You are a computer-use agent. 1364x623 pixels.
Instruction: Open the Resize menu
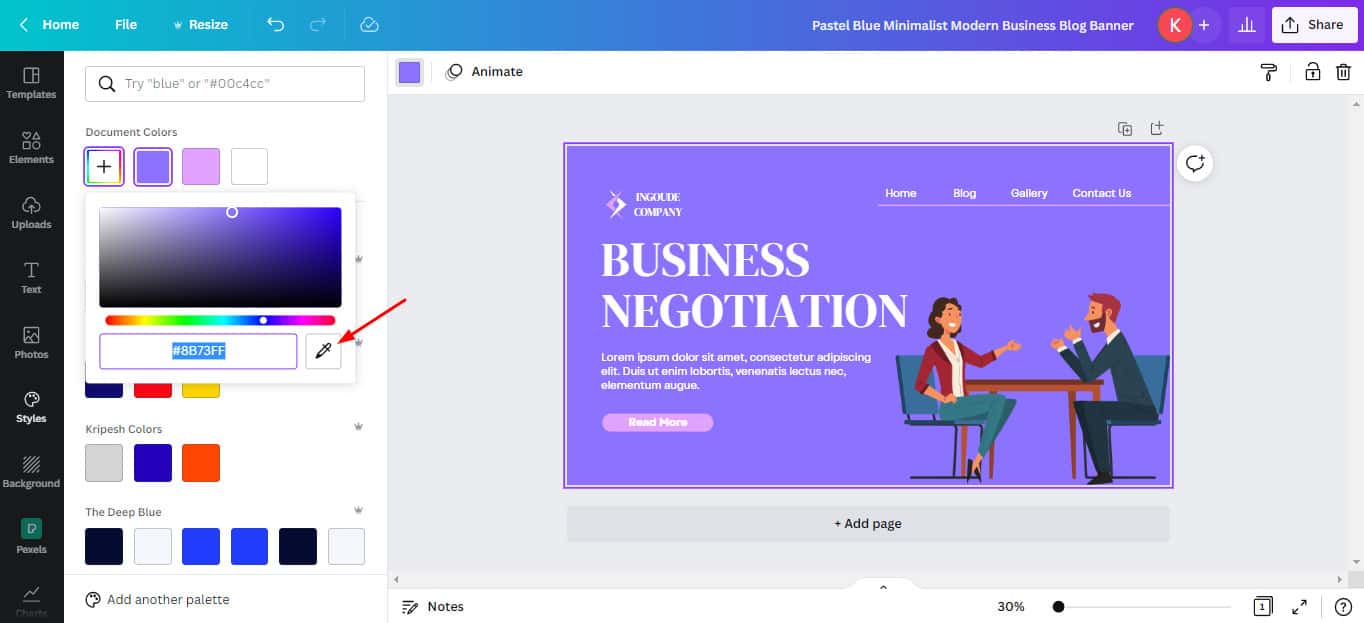click(200, 25)
